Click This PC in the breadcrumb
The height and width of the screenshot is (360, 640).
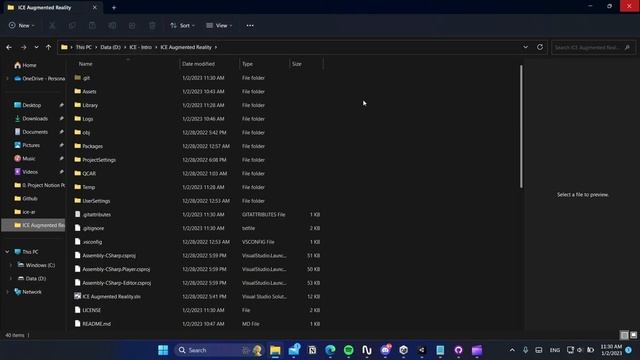point(84,47)
